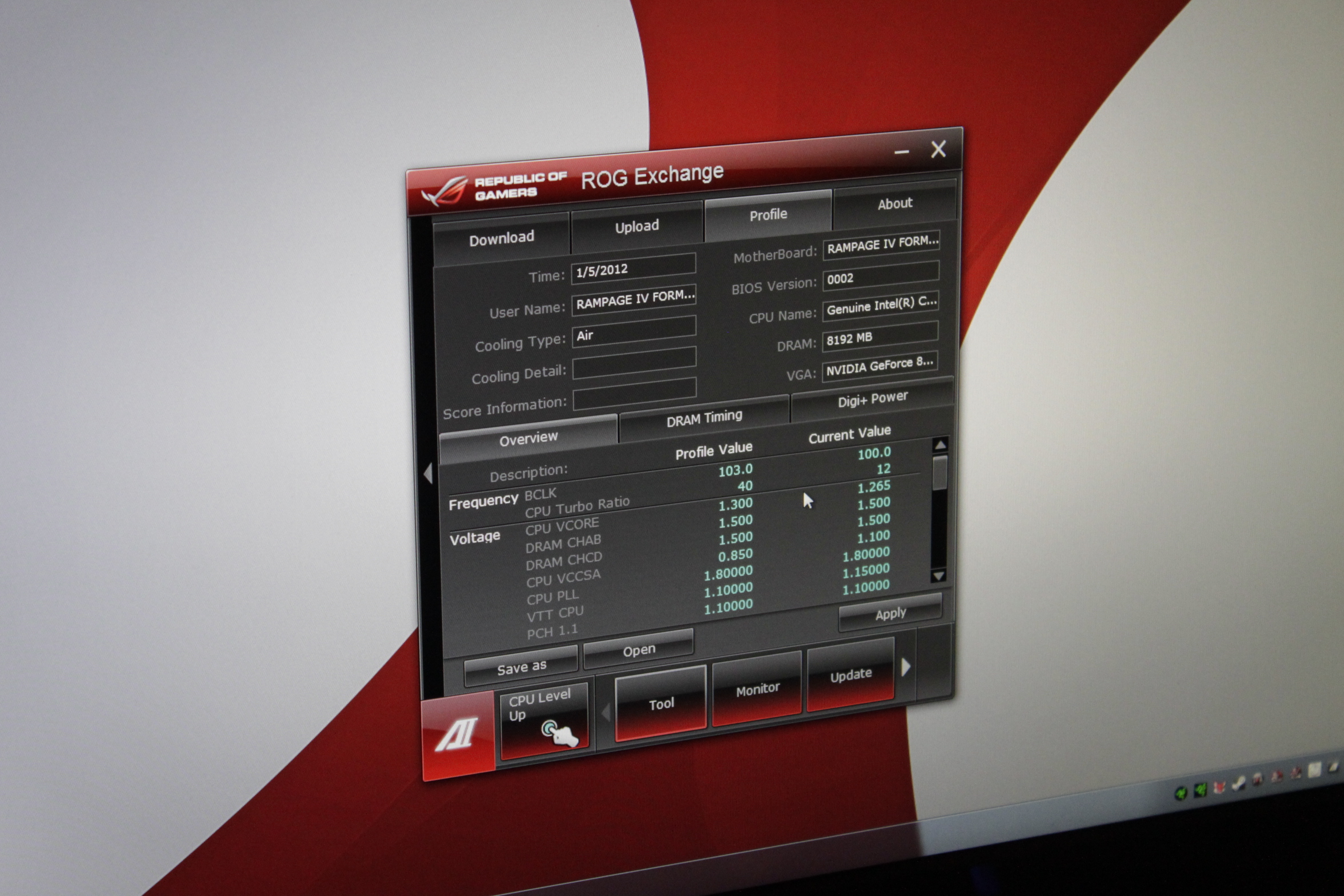Click the AI Suite logo icon
Image resolution: width=1344 pixels, height=896 pixels.
coord(458,735)
